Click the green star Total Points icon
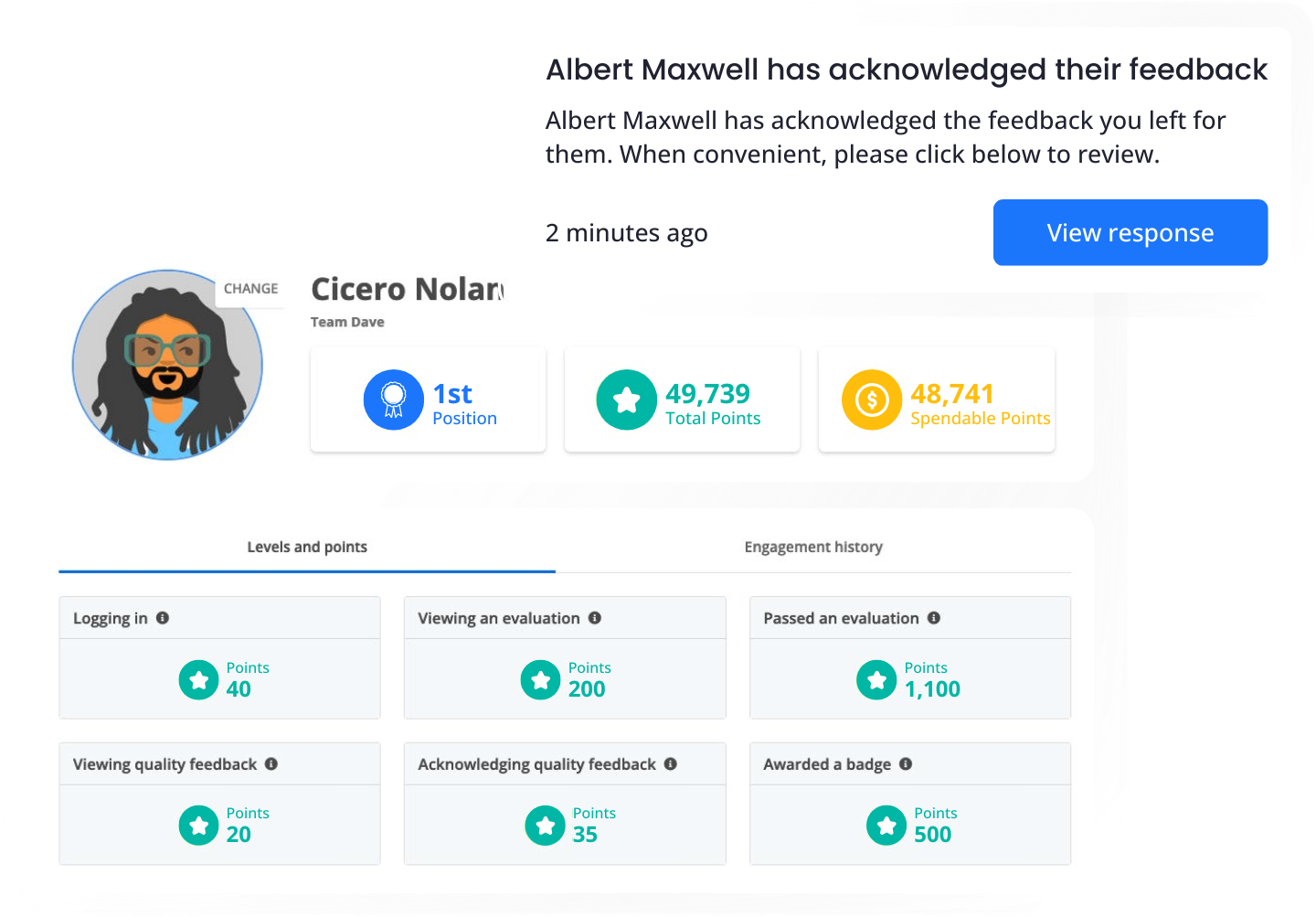1316x917 pixels. point(626,400)
